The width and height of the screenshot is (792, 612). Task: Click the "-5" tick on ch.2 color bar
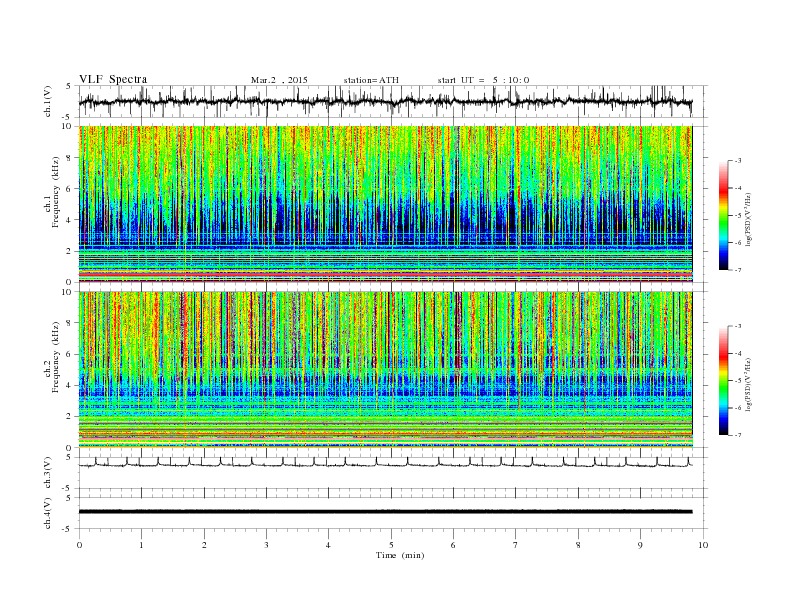tap(738, 380)
